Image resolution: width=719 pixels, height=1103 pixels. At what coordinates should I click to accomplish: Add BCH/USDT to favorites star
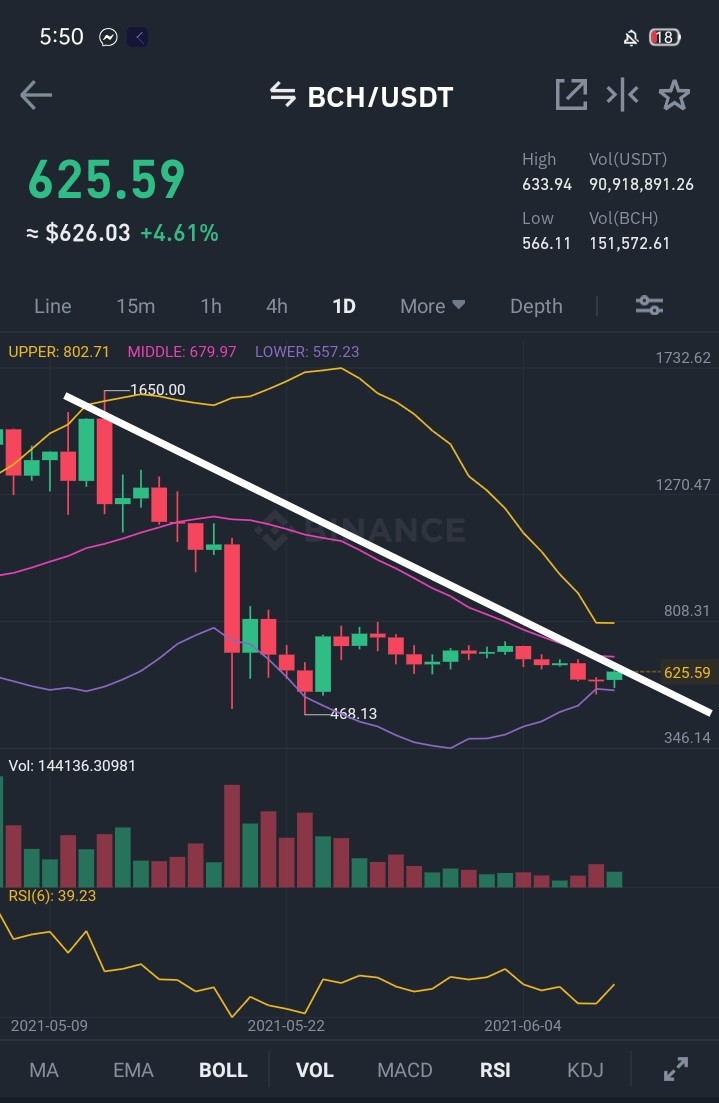tap(674, 95)
